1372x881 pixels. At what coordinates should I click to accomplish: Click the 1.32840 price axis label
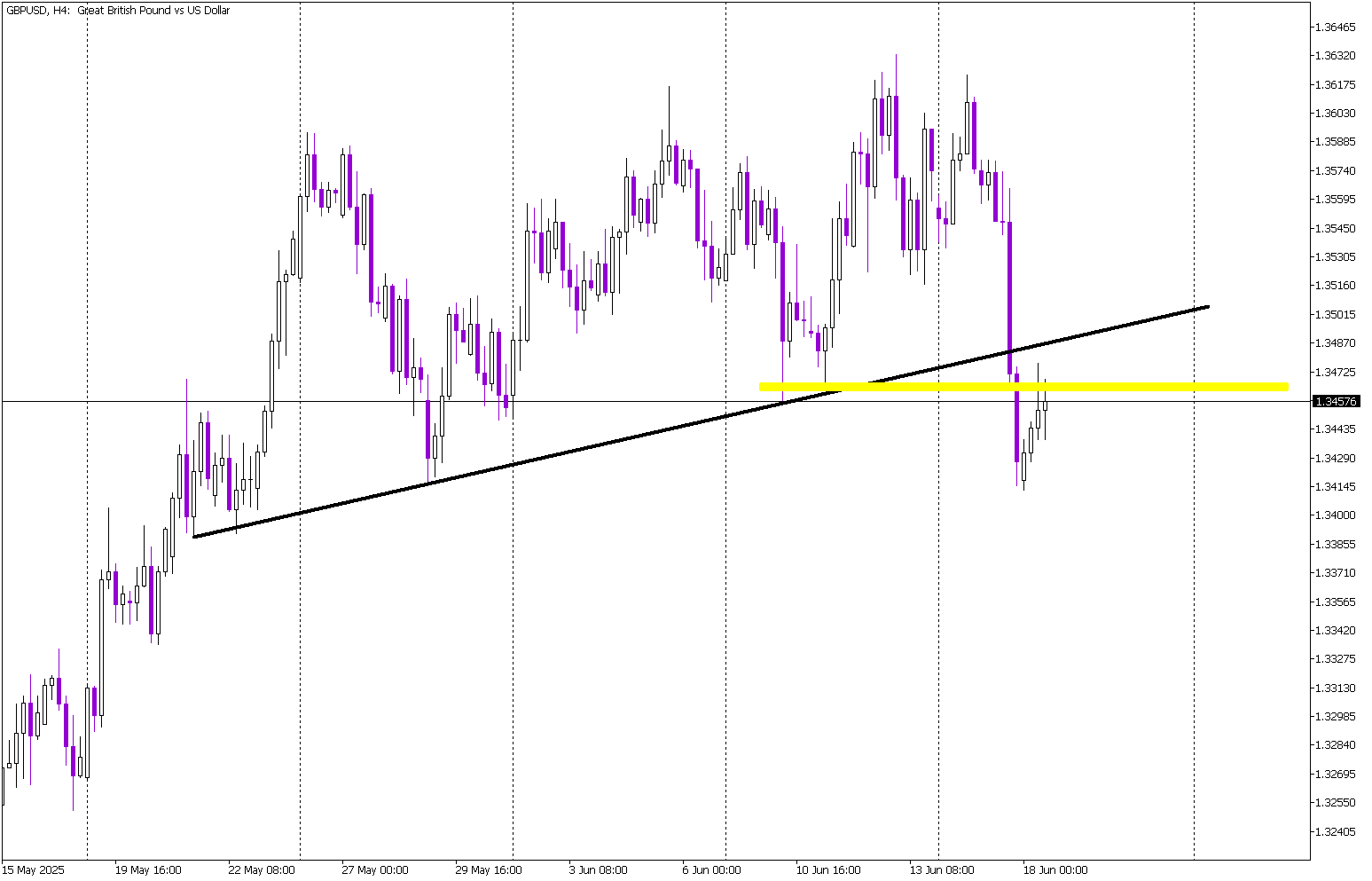[1337, 745]
